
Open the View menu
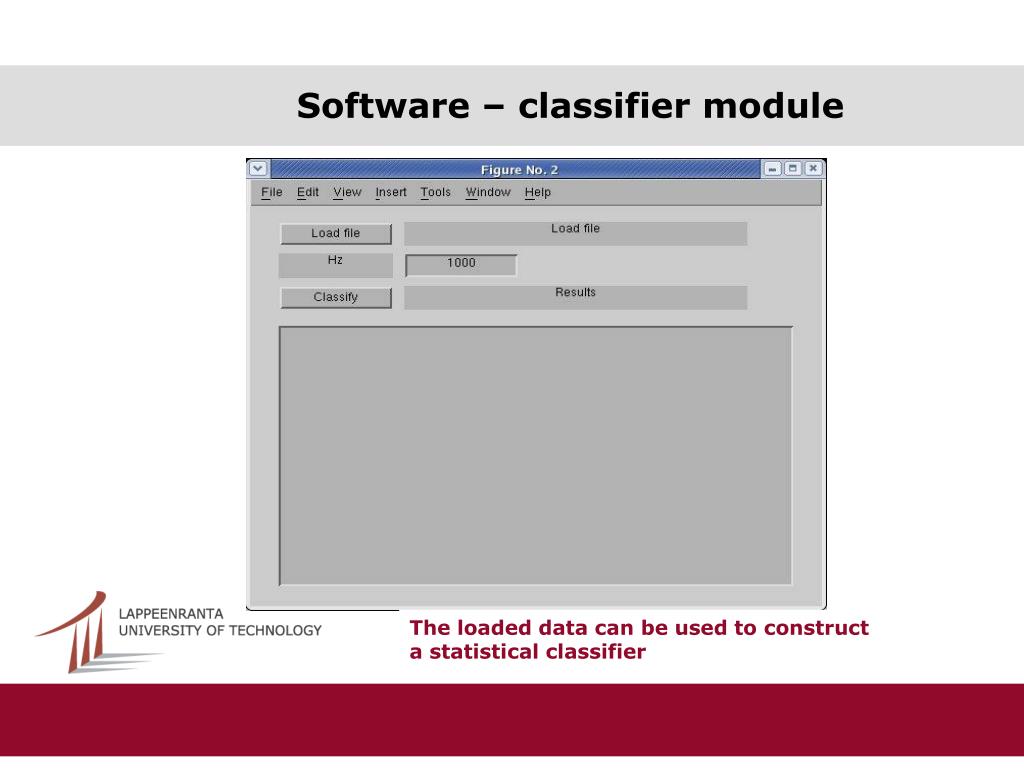click(347, 192)
